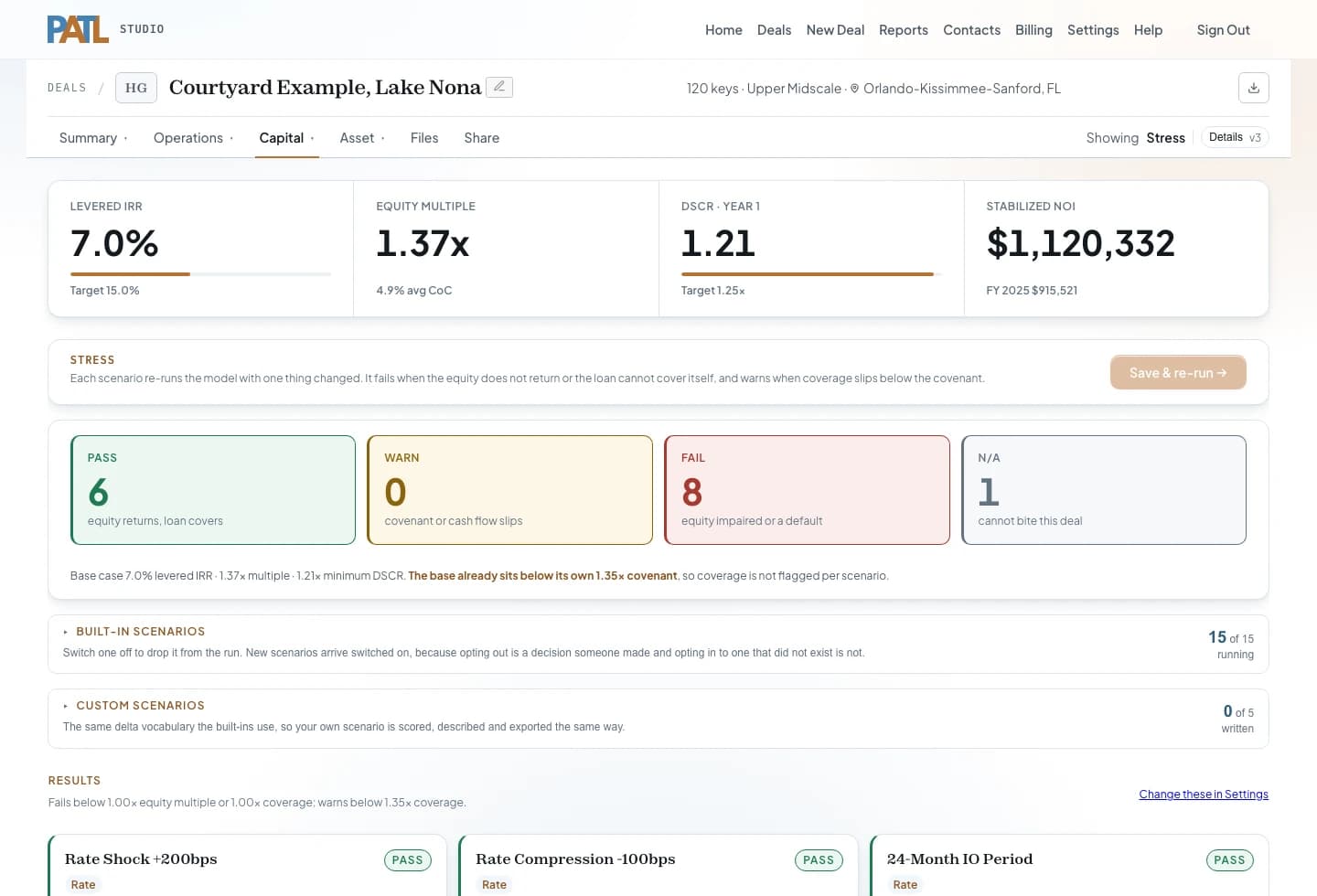Click the 120 keys · Upper Midscale text
The height and width of the screenshot is (896, 1317).
[x=764, y=89]
